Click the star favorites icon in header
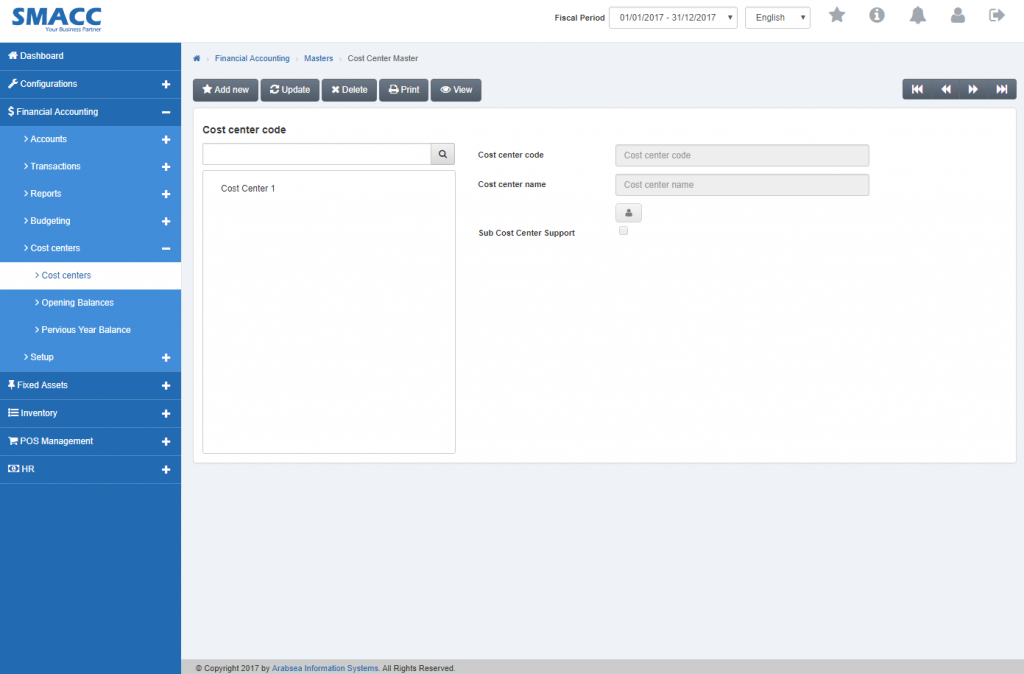 [837, 15]
